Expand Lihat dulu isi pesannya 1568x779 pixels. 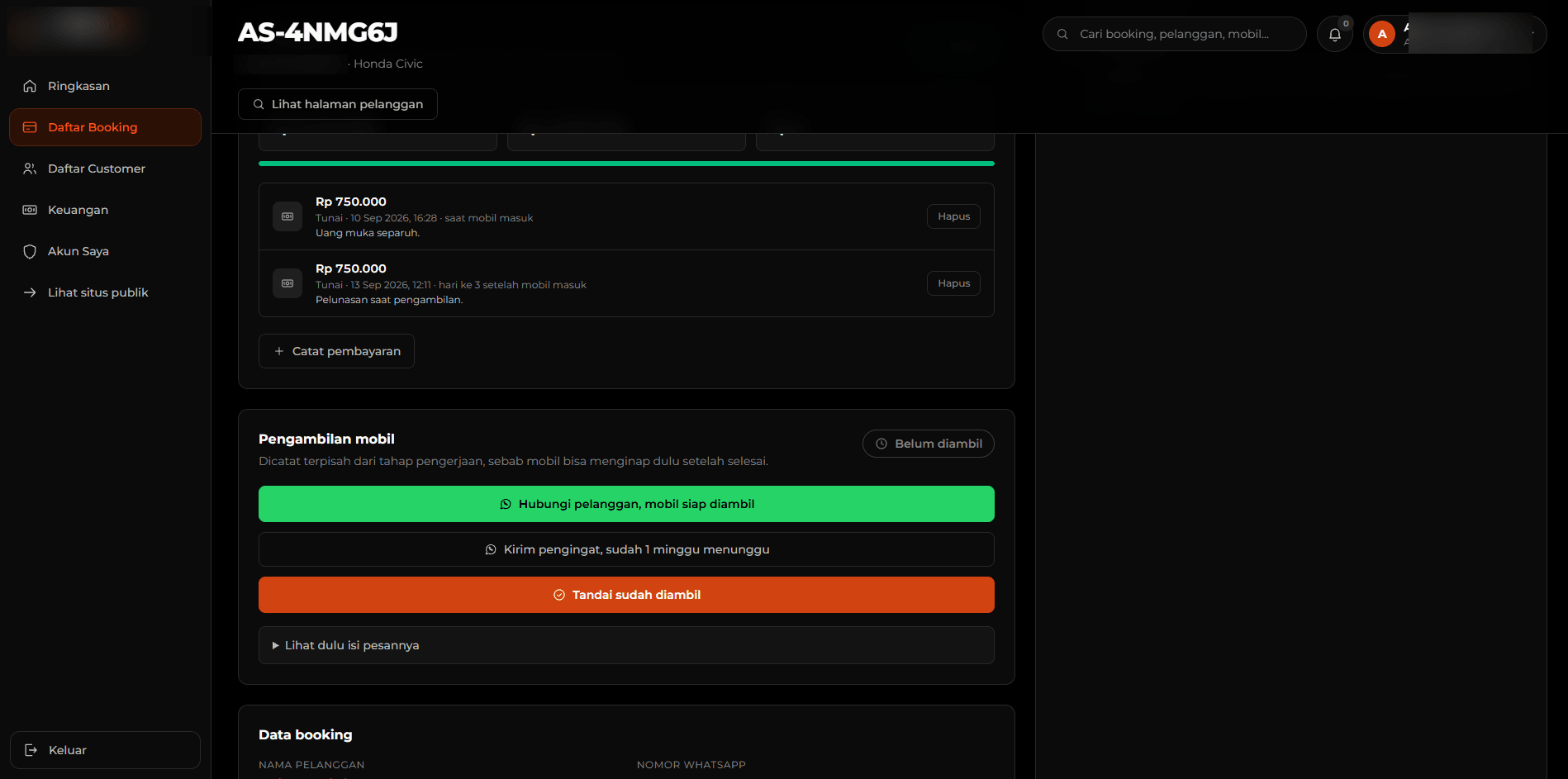coord(626,645)
